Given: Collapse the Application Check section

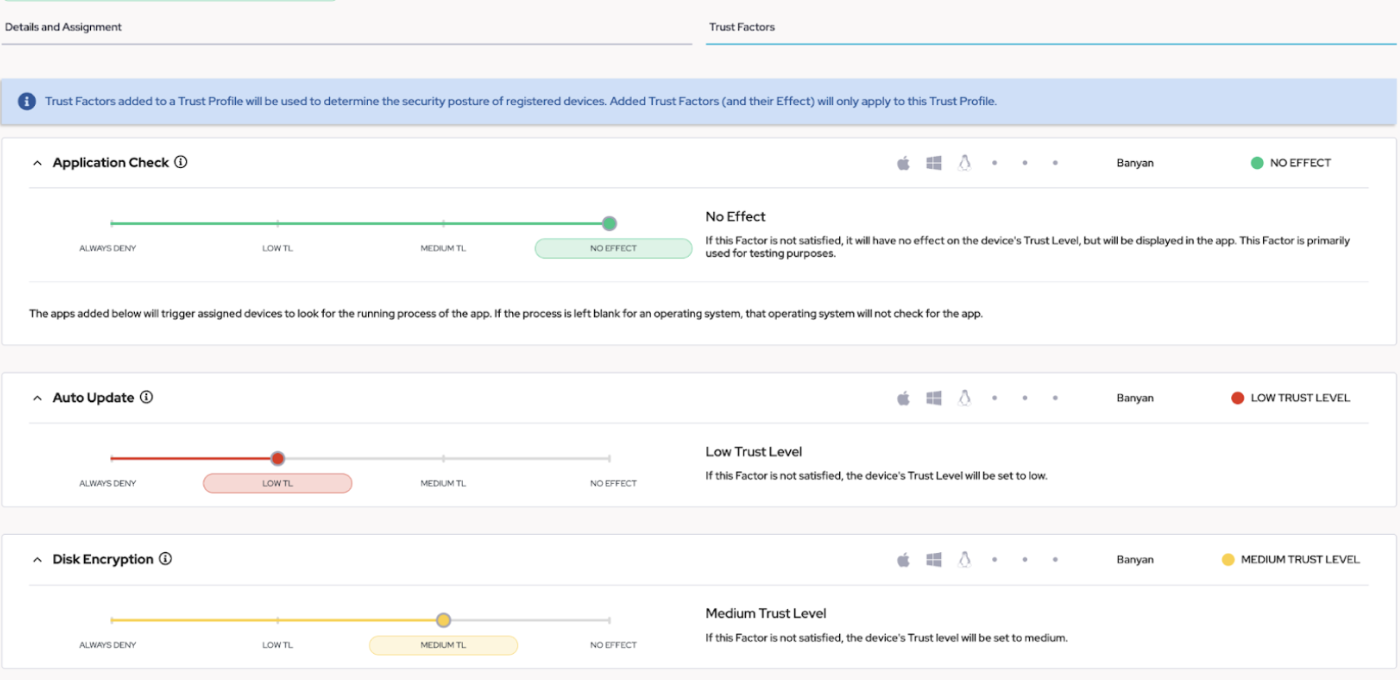Looking at the screenshot, I should point(37,163).
